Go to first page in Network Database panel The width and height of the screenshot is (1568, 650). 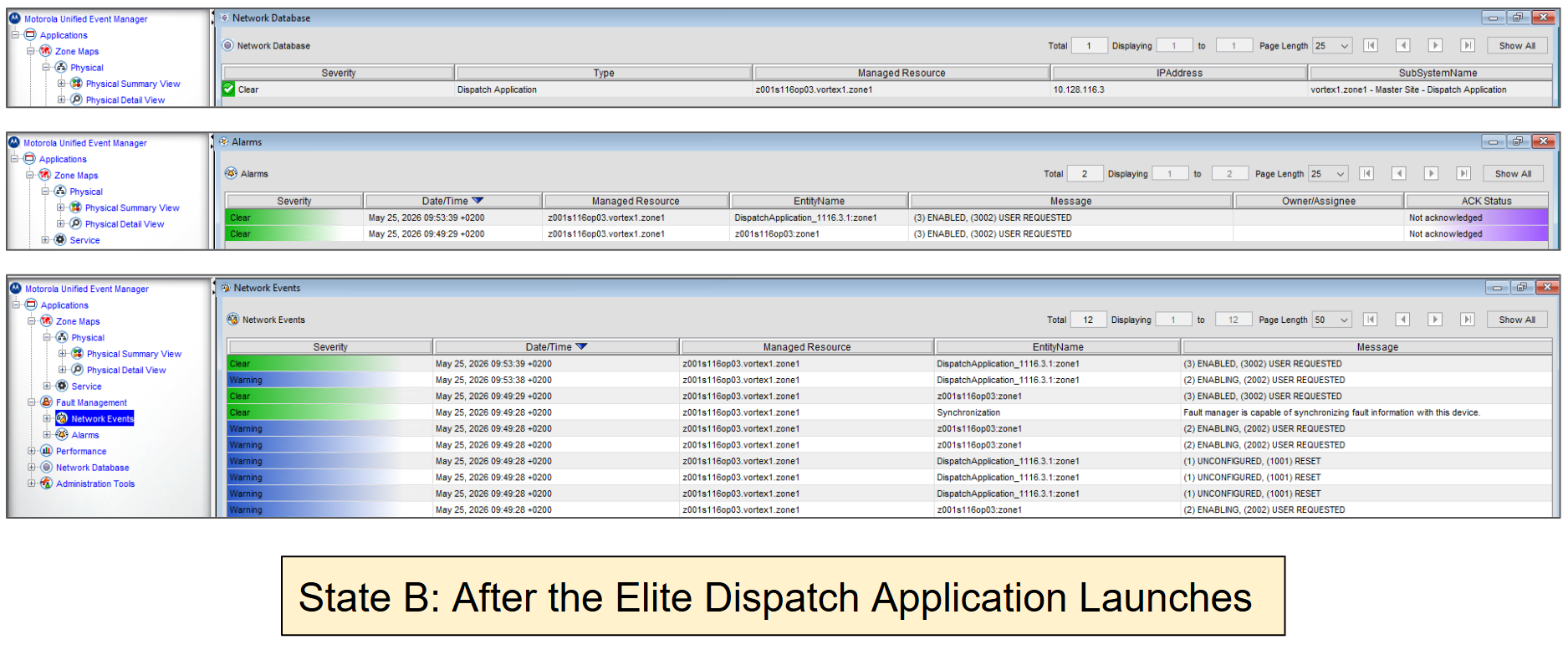click(1371, 46)
